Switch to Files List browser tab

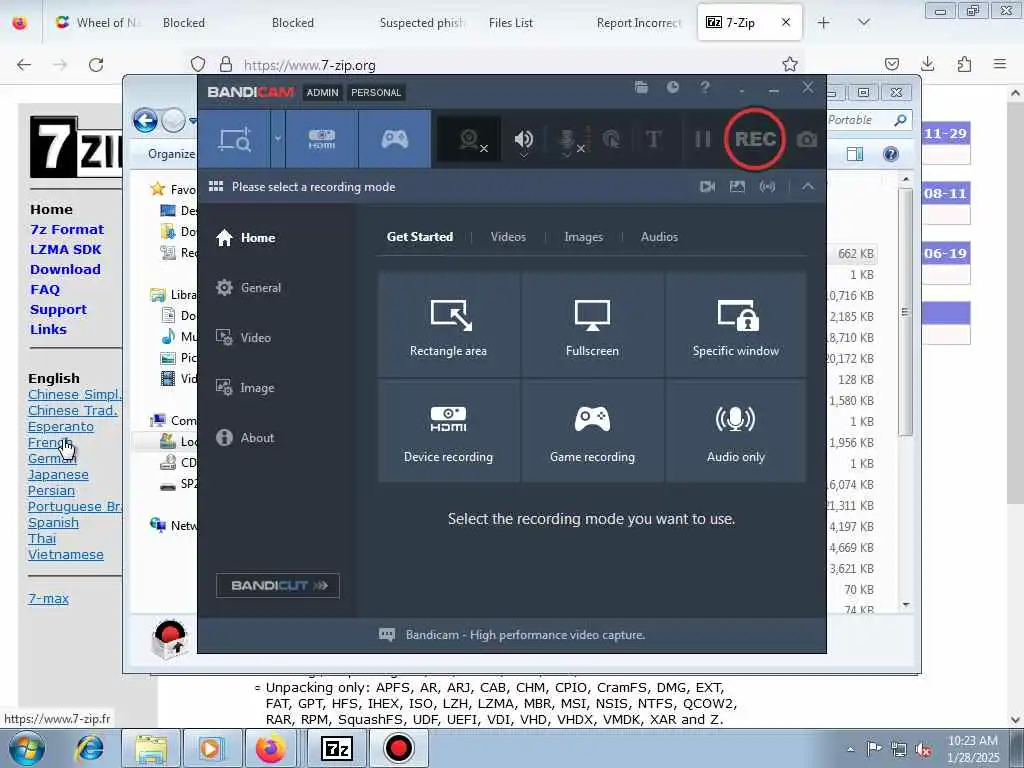click(x=511, y=23)
